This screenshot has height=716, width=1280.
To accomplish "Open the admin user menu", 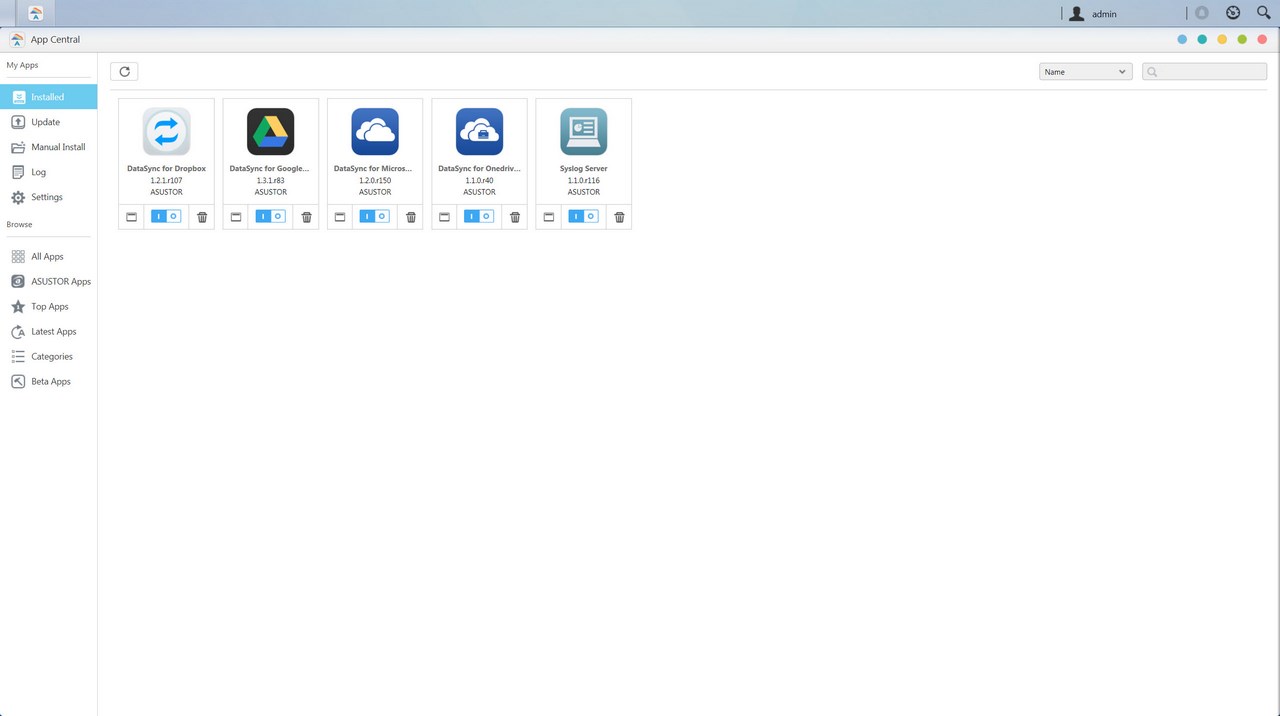I will click(1093, 14).
